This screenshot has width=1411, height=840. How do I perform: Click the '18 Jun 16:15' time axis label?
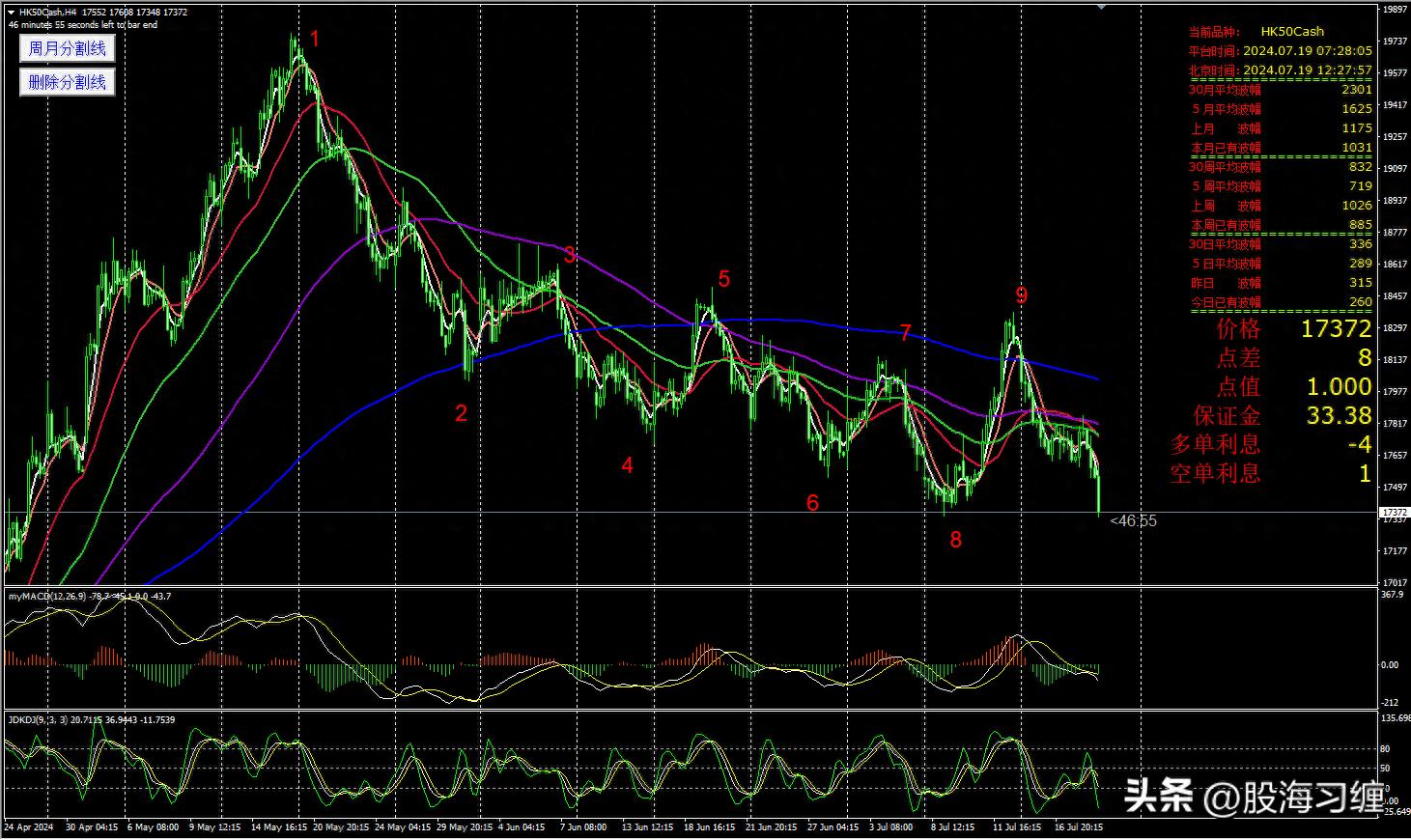click(x=711, y=827)
